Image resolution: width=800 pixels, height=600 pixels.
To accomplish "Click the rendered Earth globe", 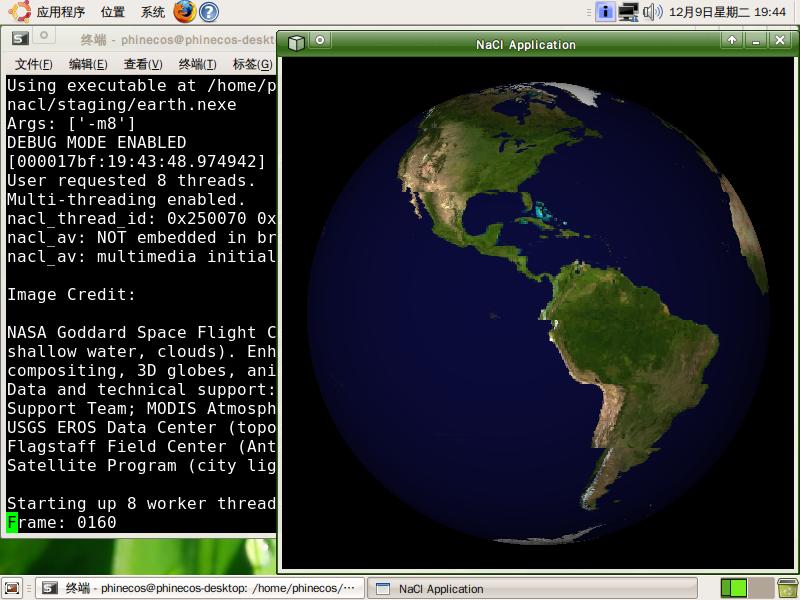I will [x=538, y=312].
